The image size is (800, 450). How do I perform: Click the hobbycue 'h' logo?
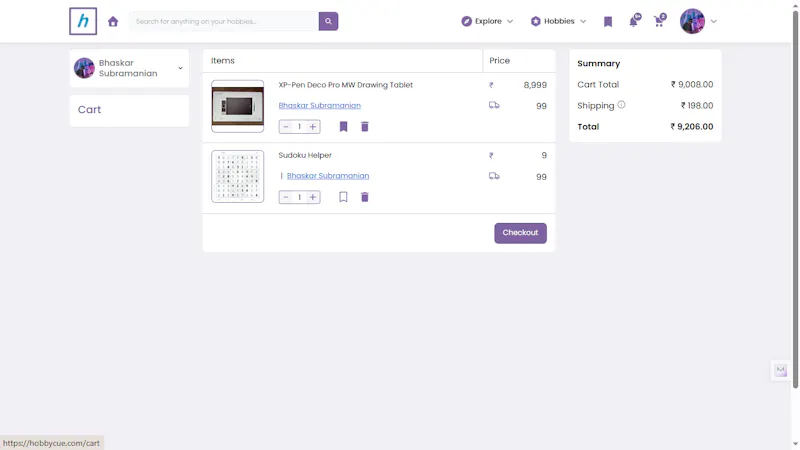(83, 21)
